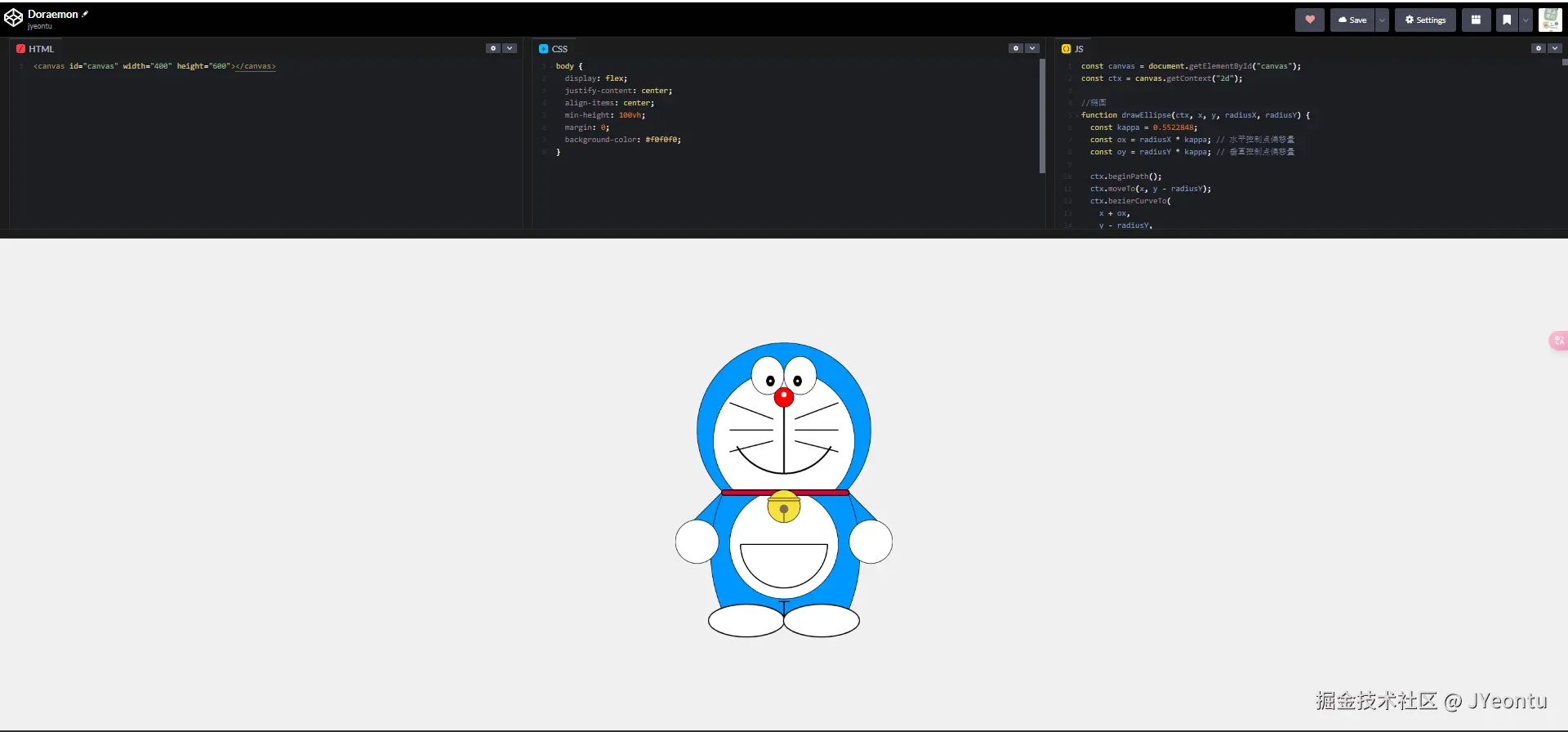Image resolution: width=1568 pixels, height=732 pixels.
Task: Click the ctx.beginPath() line
Action: pos(1126,176)
